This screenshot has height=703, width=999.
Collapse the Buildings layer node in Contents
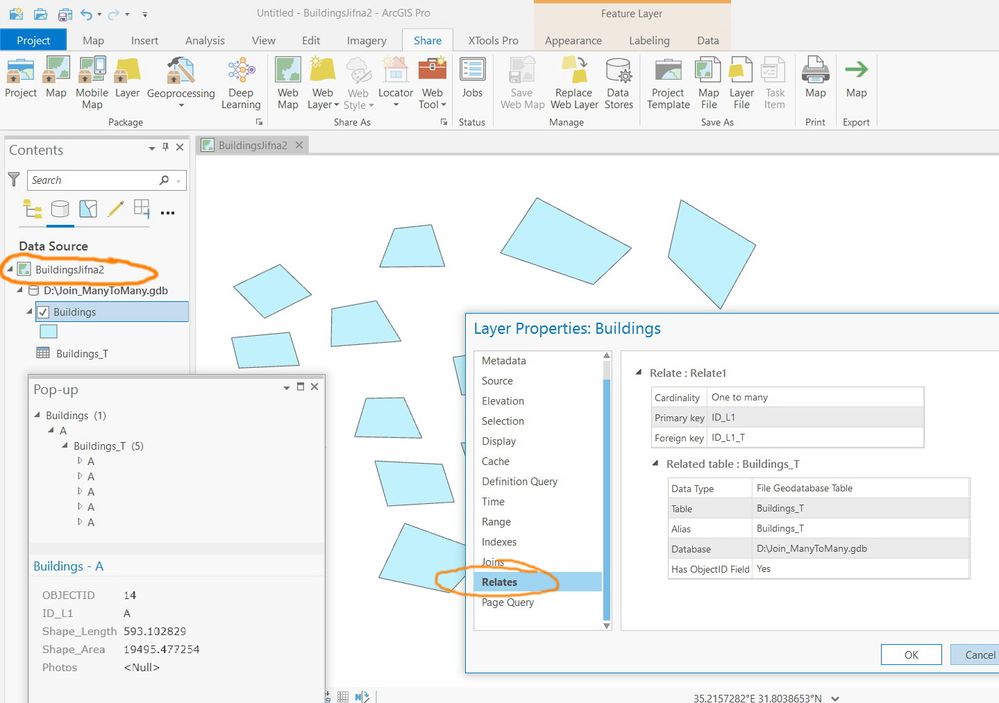tap(29, 312)
